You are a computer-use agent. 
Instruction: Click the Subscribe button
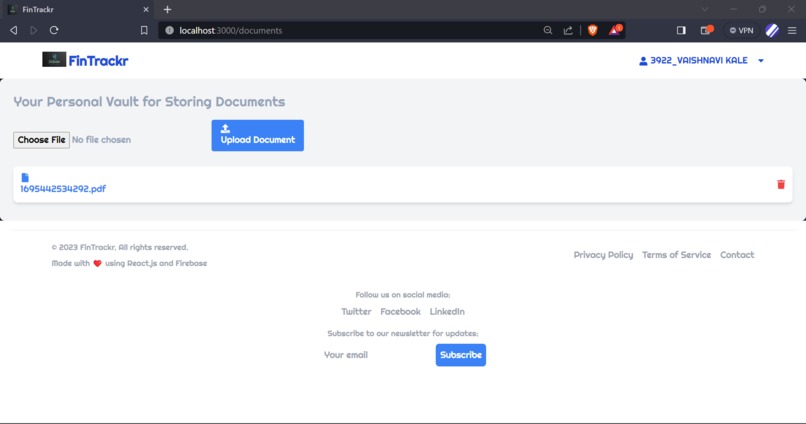pyautogui.click(x=461, y=355)
